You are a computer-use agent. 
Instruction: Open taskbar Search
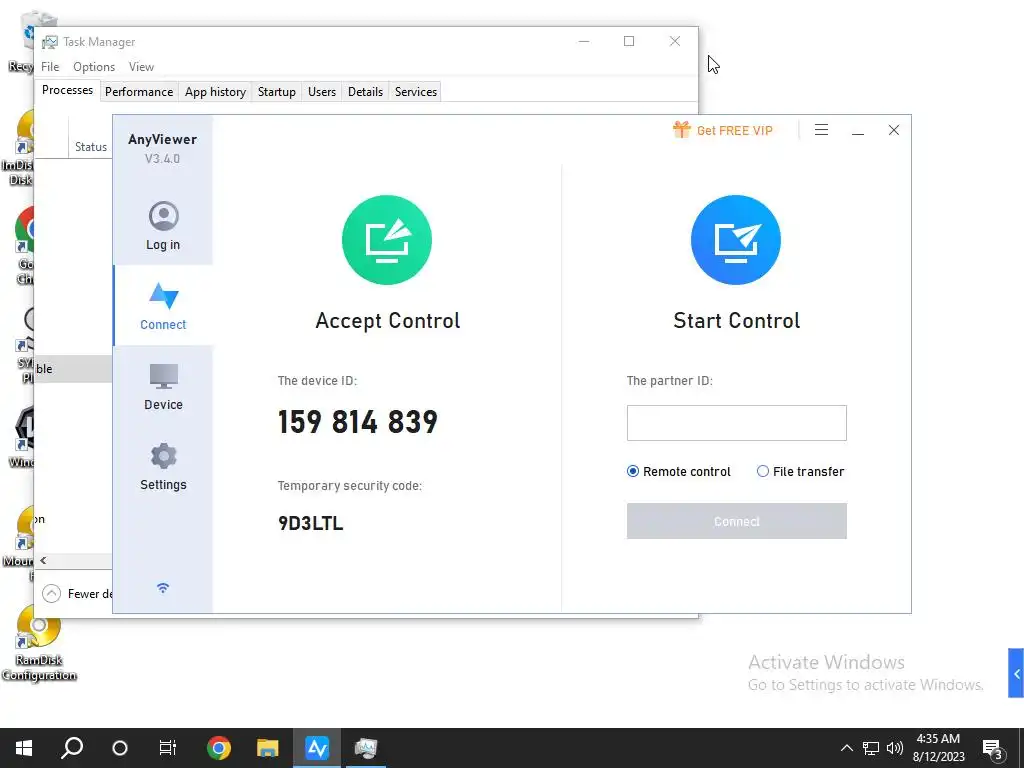click(x=72, y=748)
